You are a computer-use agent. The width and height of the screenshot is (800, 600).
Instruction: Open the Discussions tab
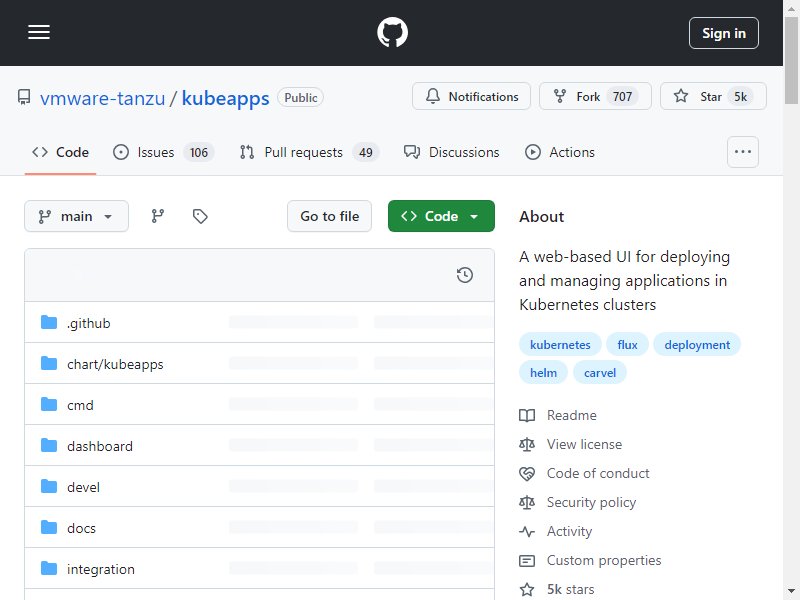point(452,152)
